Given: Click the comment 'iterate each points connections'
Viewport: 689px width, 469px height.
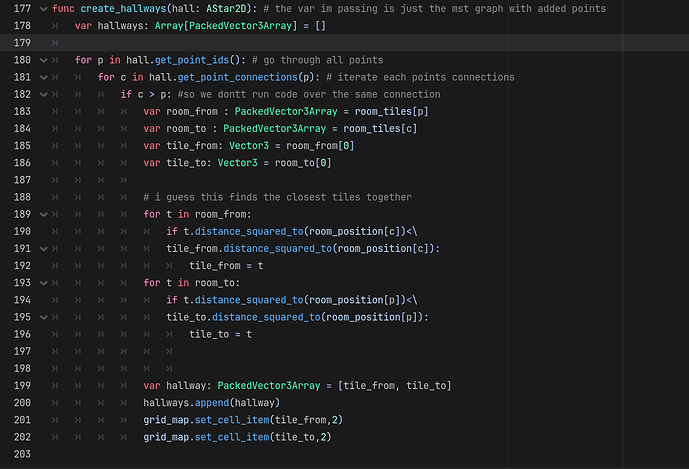Looking at the screenshot, I should point(421,77).
